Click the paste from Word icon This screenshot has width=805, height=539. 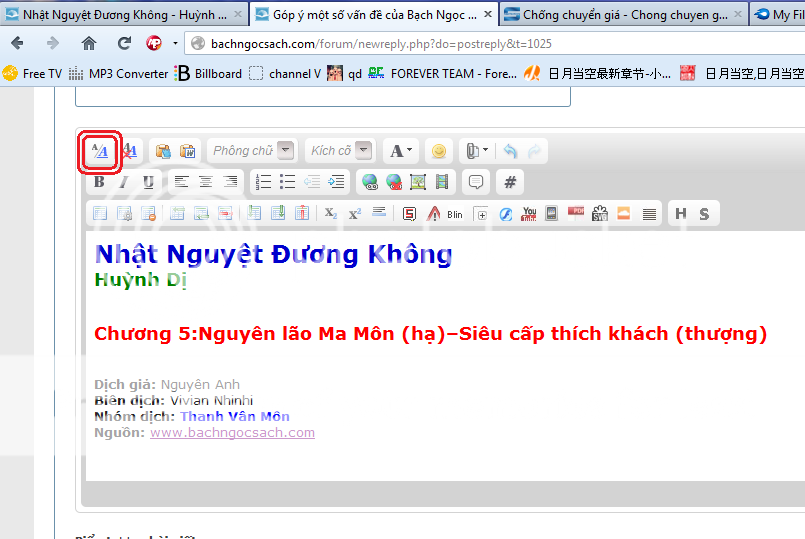pos(187,151)
